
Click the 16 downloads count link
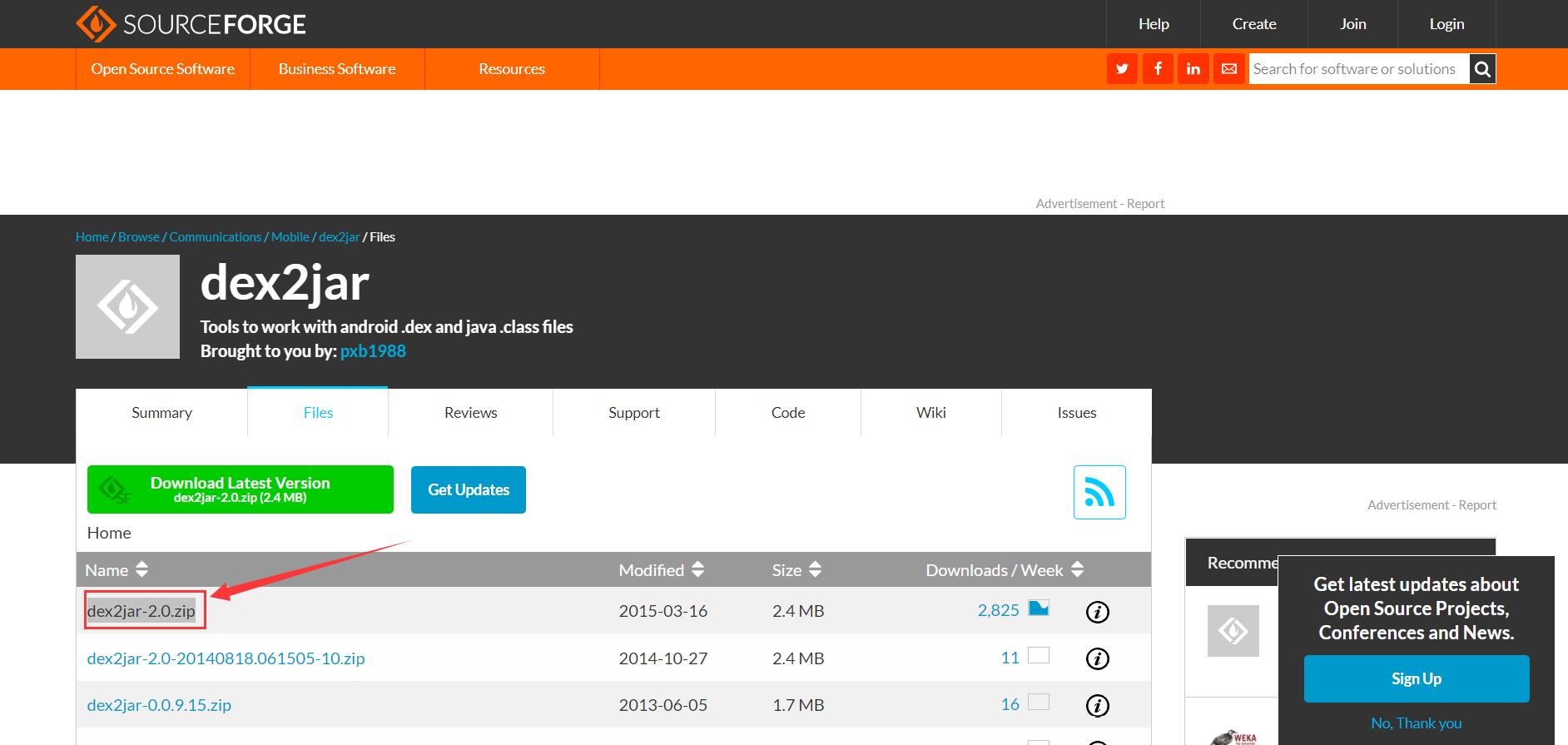[x=1010, y=704]
